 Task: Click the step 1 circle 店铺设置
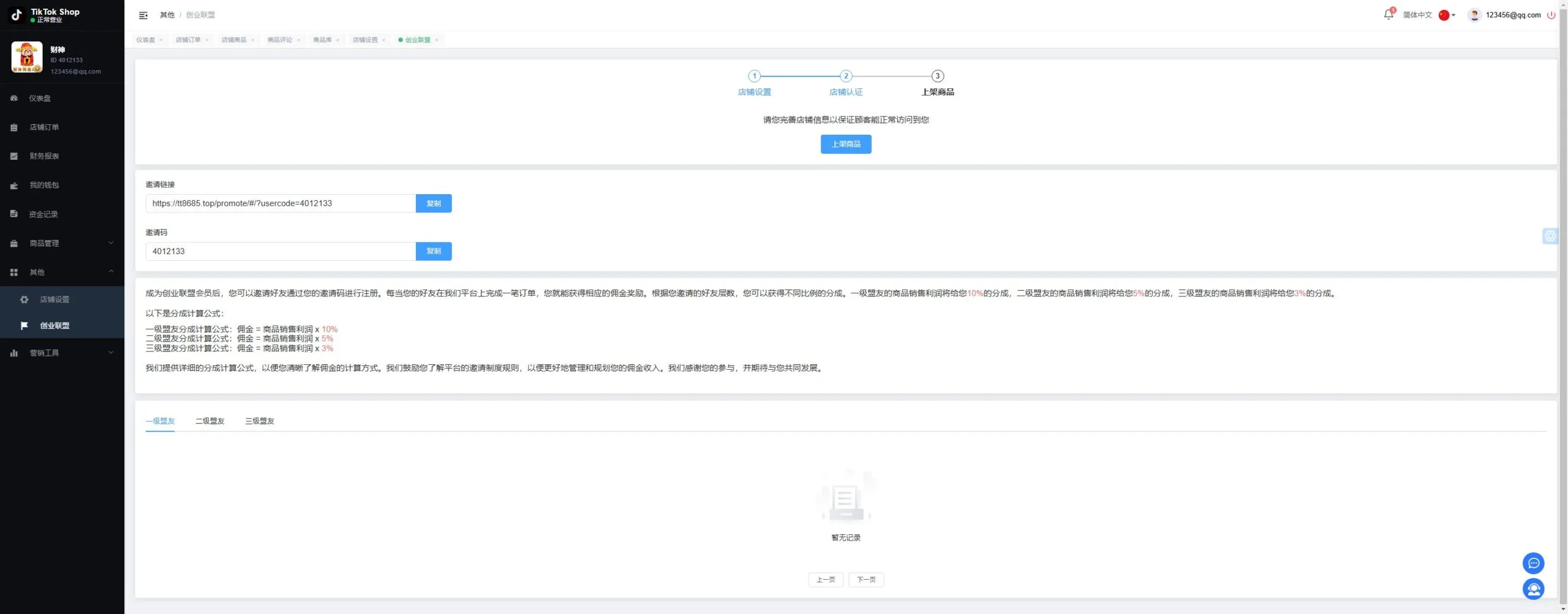[754, 76]
